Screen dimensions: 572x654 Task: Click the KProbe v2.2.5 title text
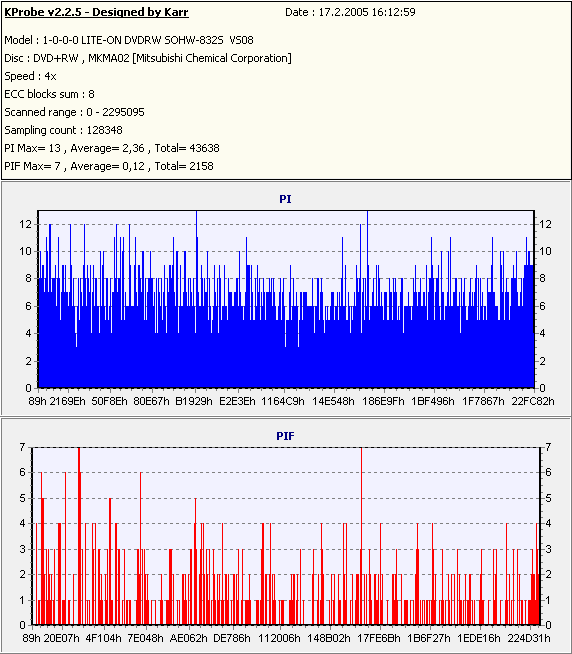click(96, 13)
